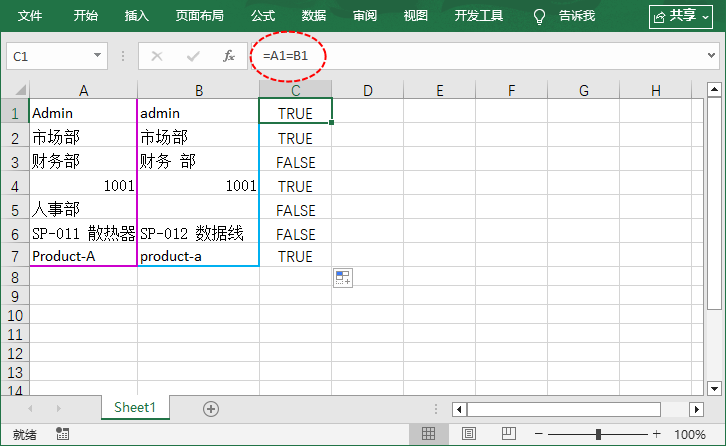
Task: Switch to the 公式 ribbon tab
Action: (263, 16)
